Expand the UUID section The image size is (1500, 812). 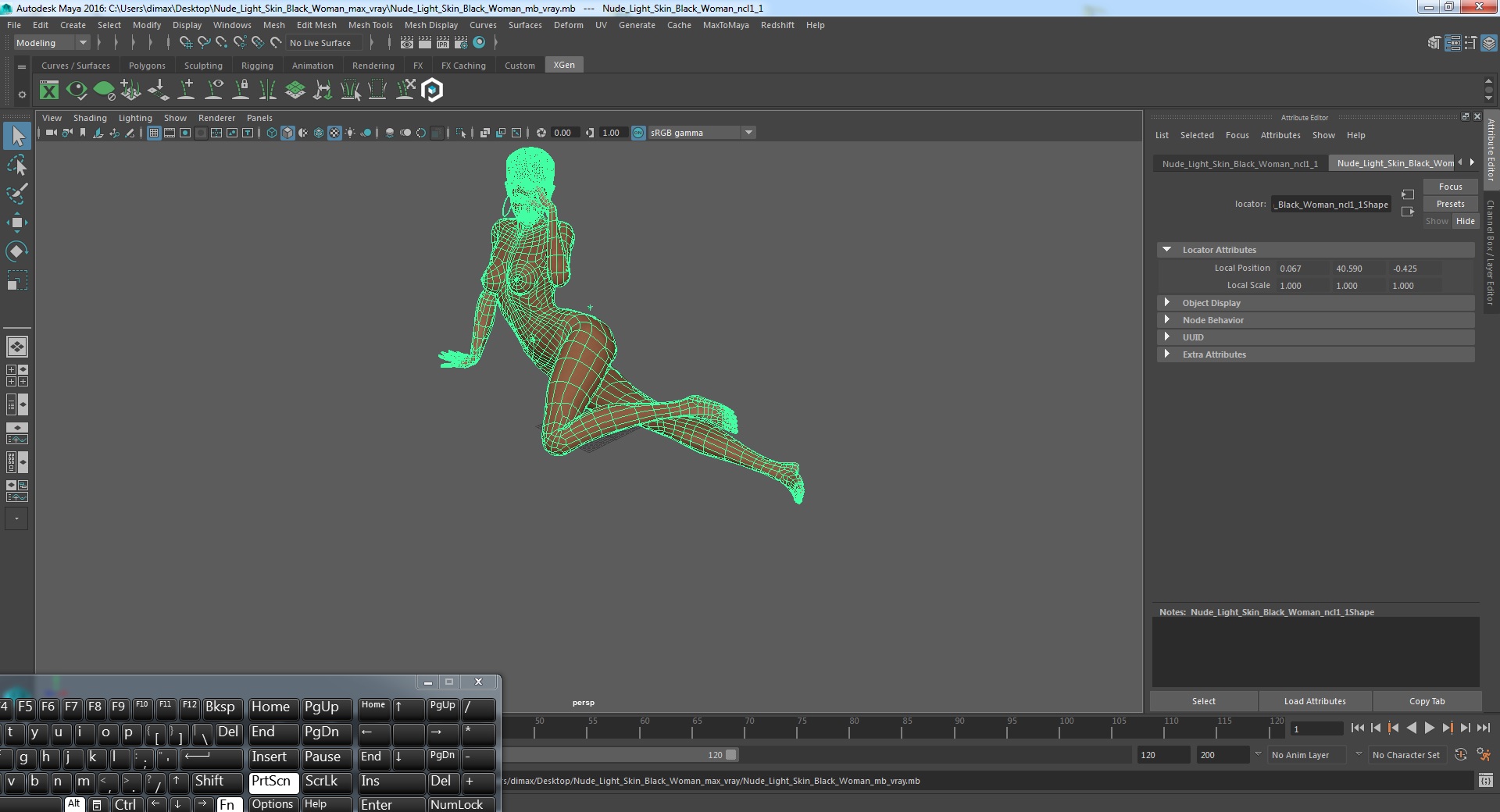click(1167, 337)
